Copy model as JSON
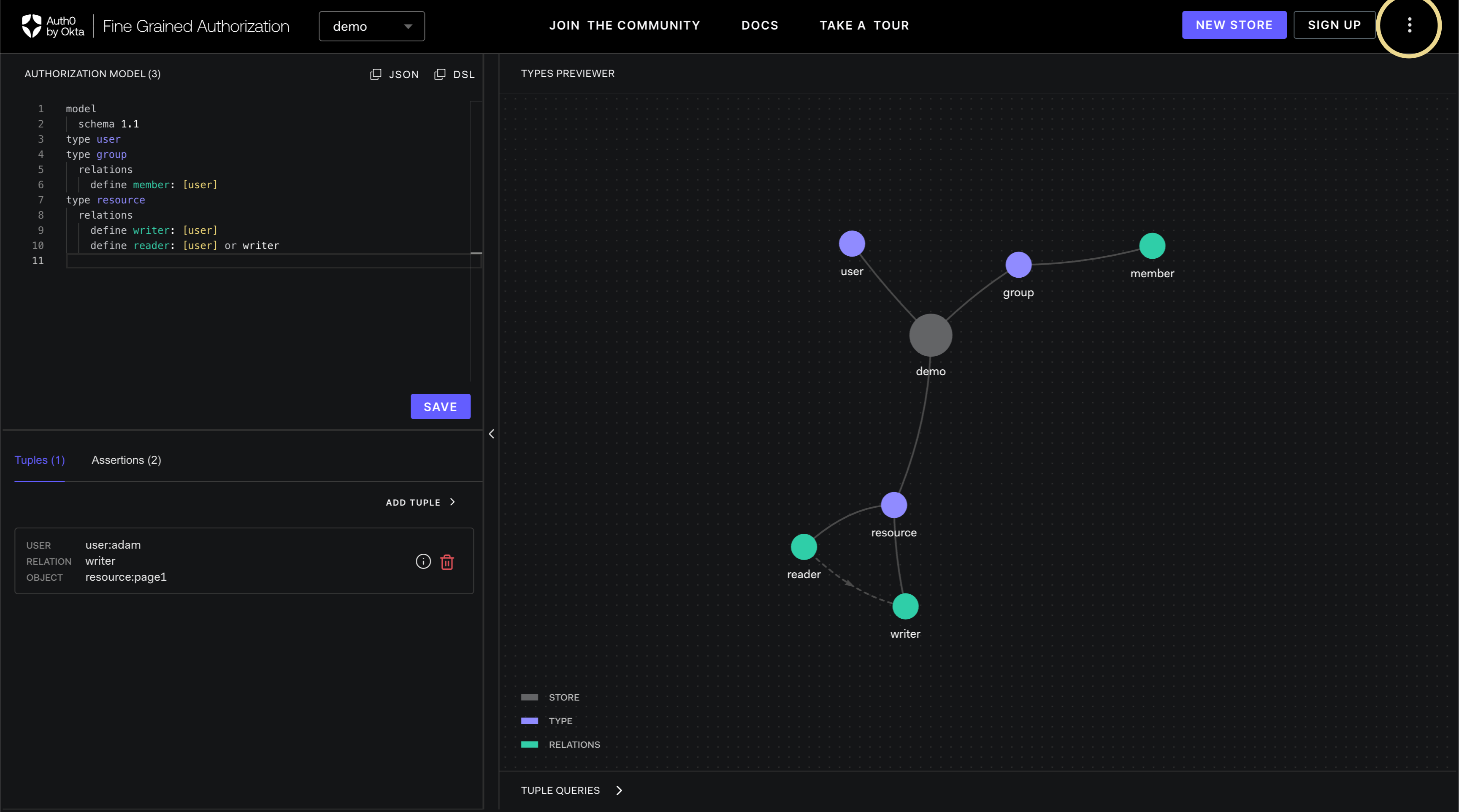Image resolution: width=1459 pixels, height=812 pixels. point(394,74)
